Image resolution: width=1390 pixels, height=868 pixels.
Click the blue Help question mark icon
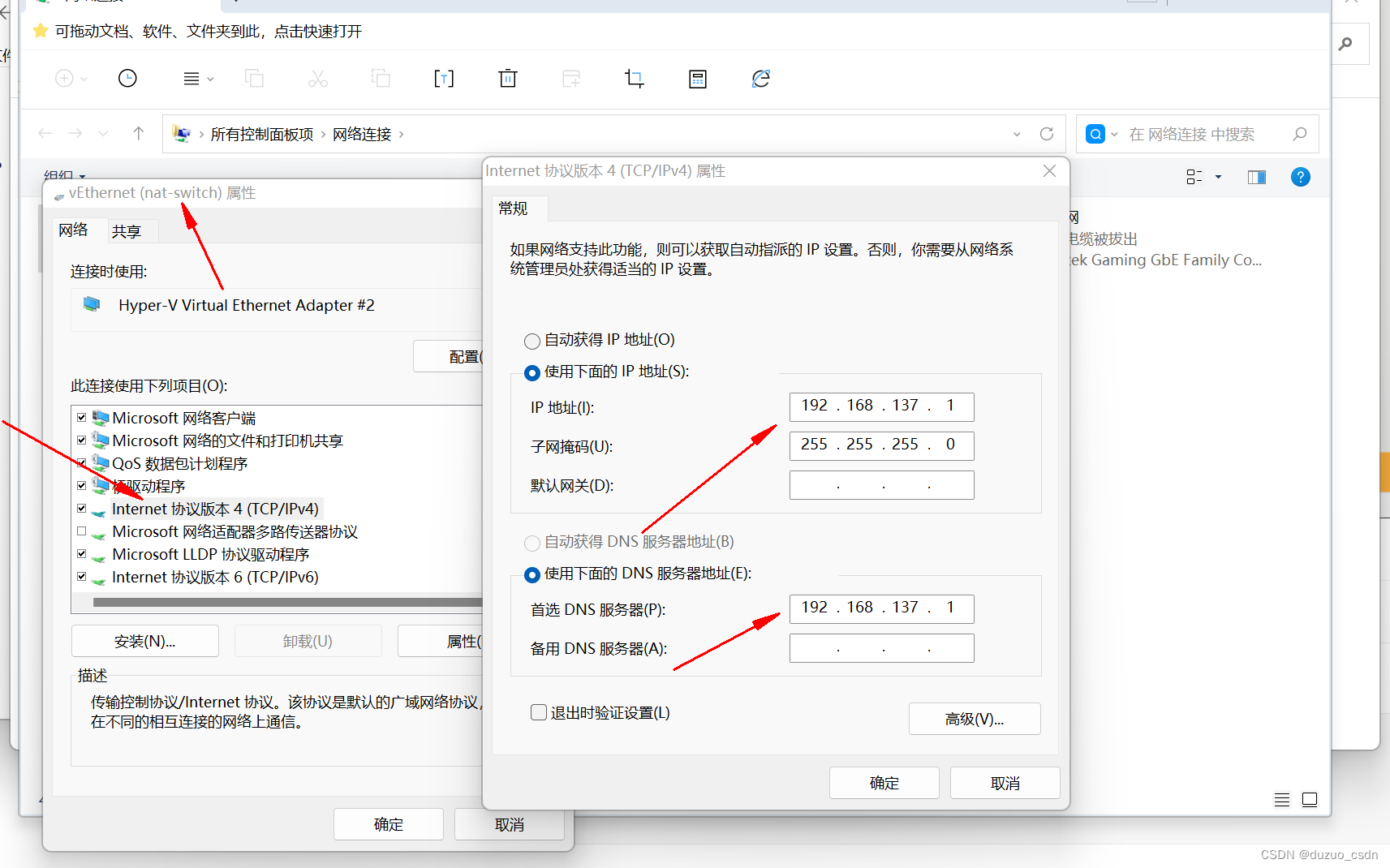[1300, 177]
